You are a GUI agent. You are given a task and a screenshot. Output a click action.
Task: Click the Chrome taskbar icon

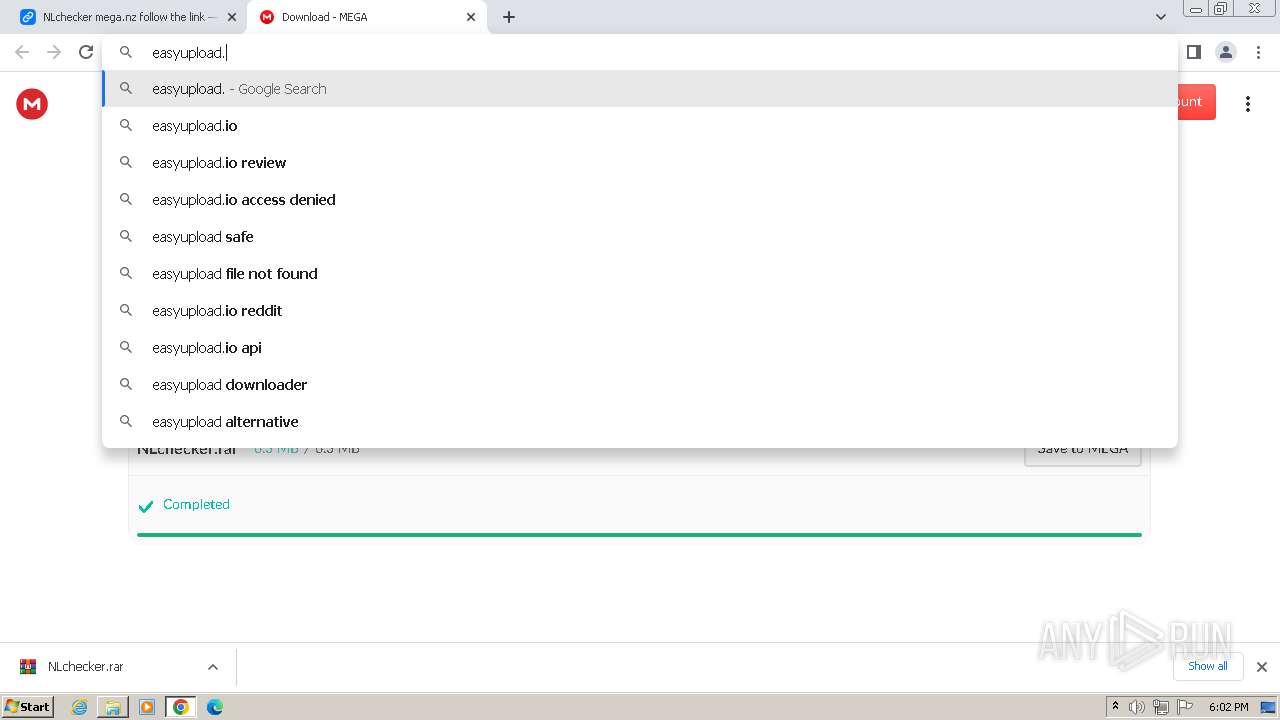pyautogui.click(x=180, y=707)
